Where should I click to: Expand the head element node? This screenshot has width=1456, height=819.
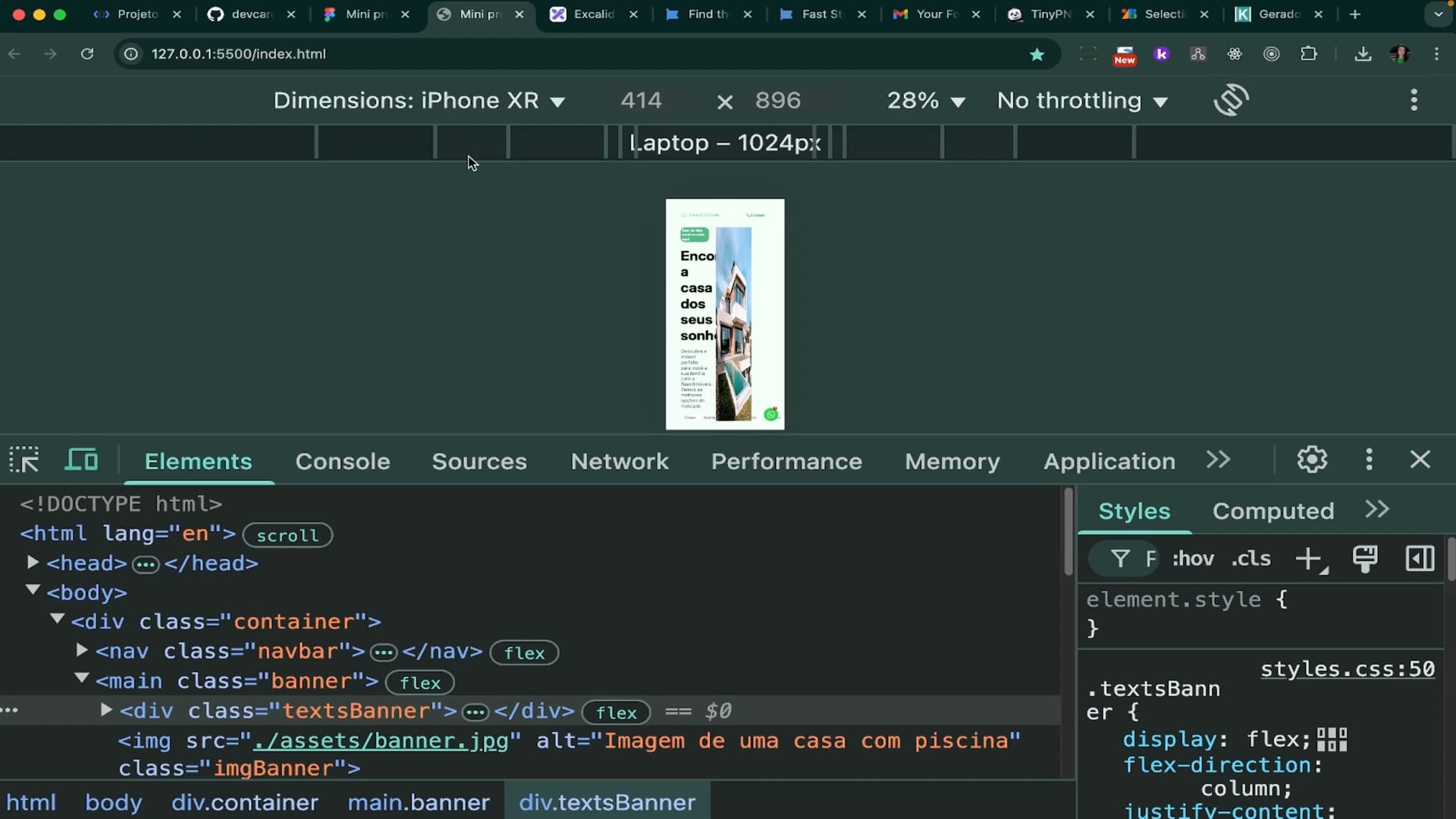coord(33,563)
